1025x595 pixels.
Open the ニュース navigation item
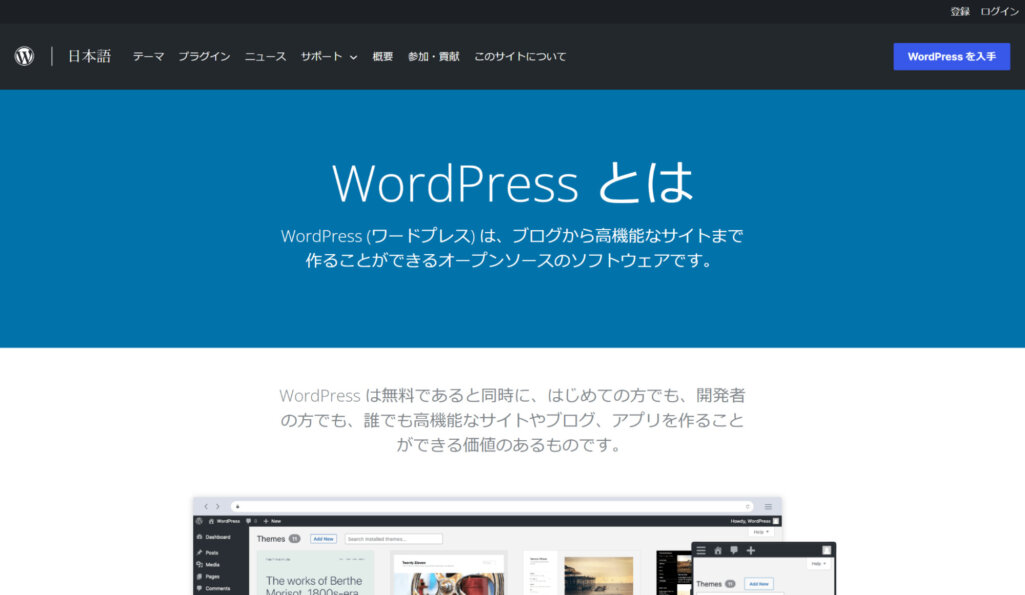point(265,57)
